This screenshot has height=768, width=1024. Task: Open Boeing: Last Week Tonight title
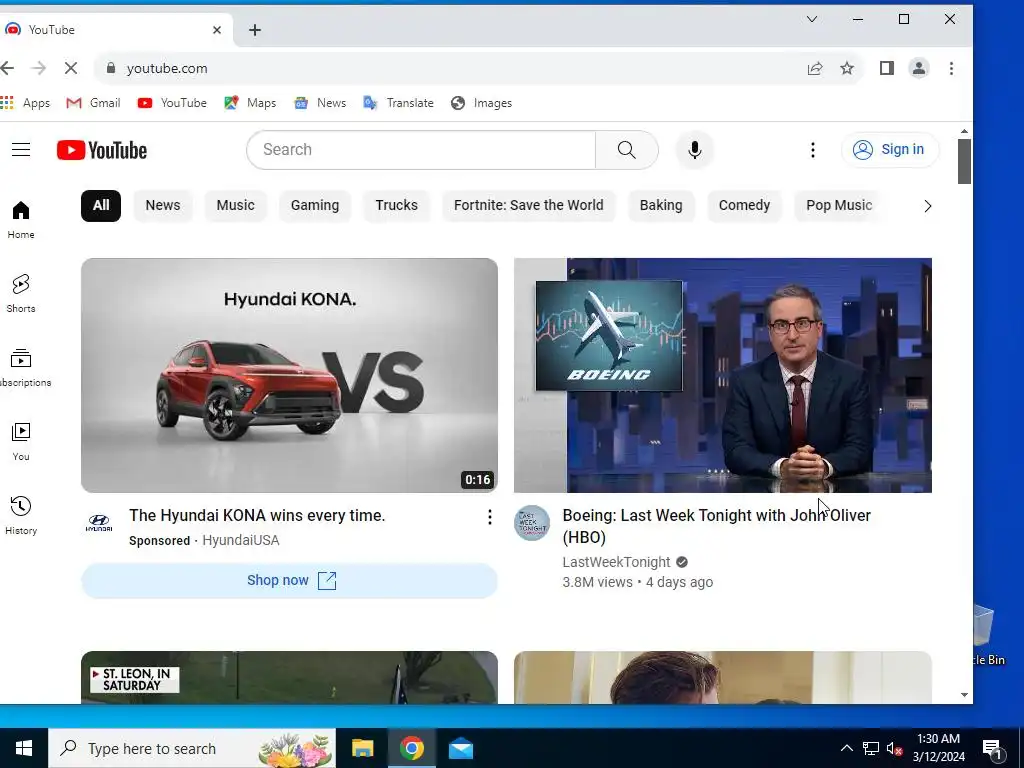(x=716, y=526)
